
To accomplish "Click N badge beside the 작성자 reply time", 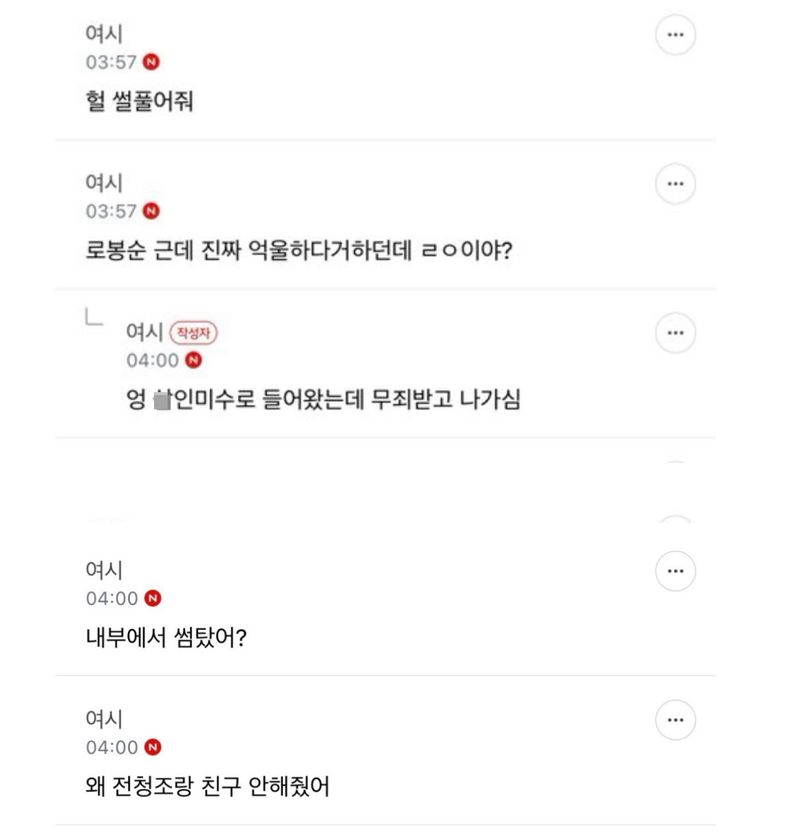I will pyautogui.click(x=193, y=361).
